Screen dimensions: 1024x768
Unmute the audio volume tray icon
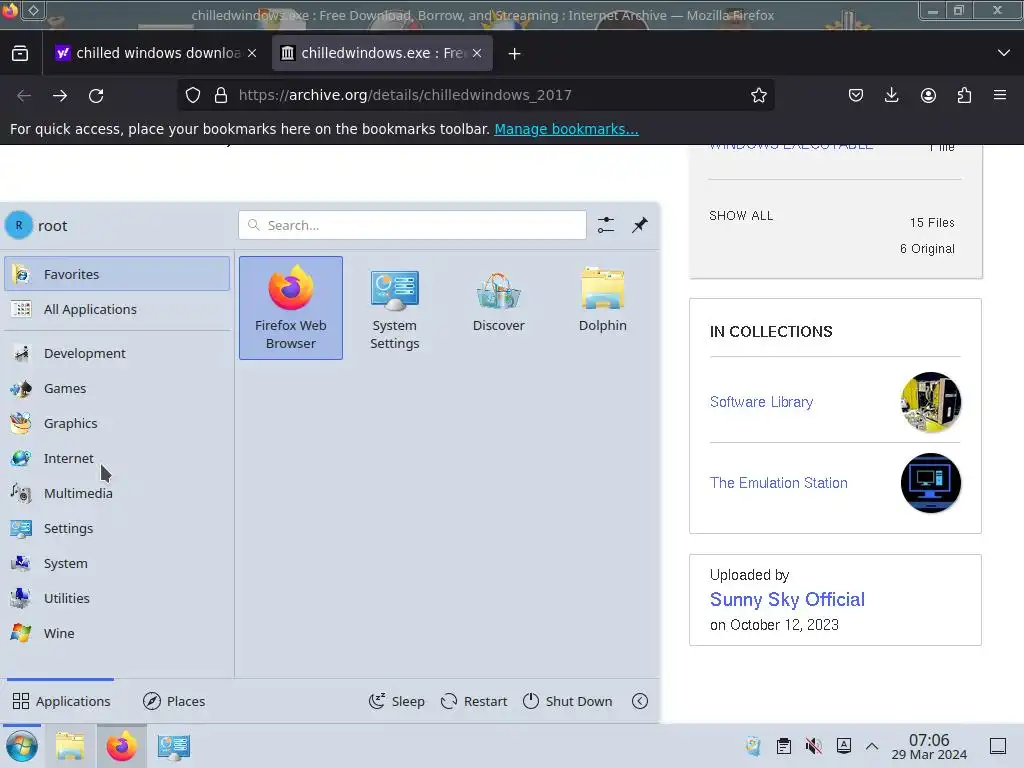coord(814,746)
